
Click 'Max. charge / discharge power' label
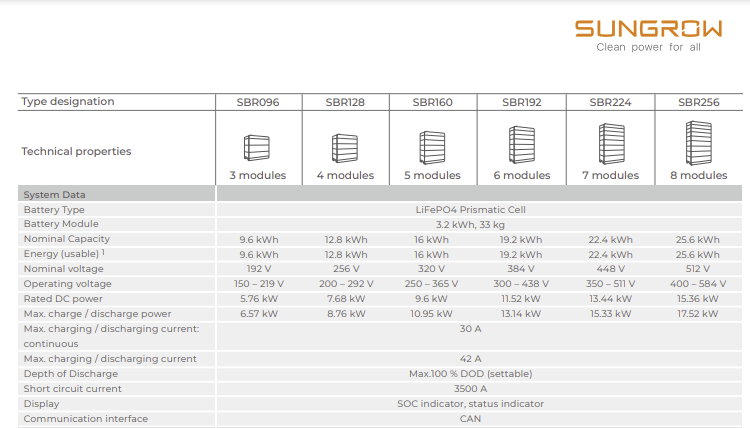(x=97, y=314)
